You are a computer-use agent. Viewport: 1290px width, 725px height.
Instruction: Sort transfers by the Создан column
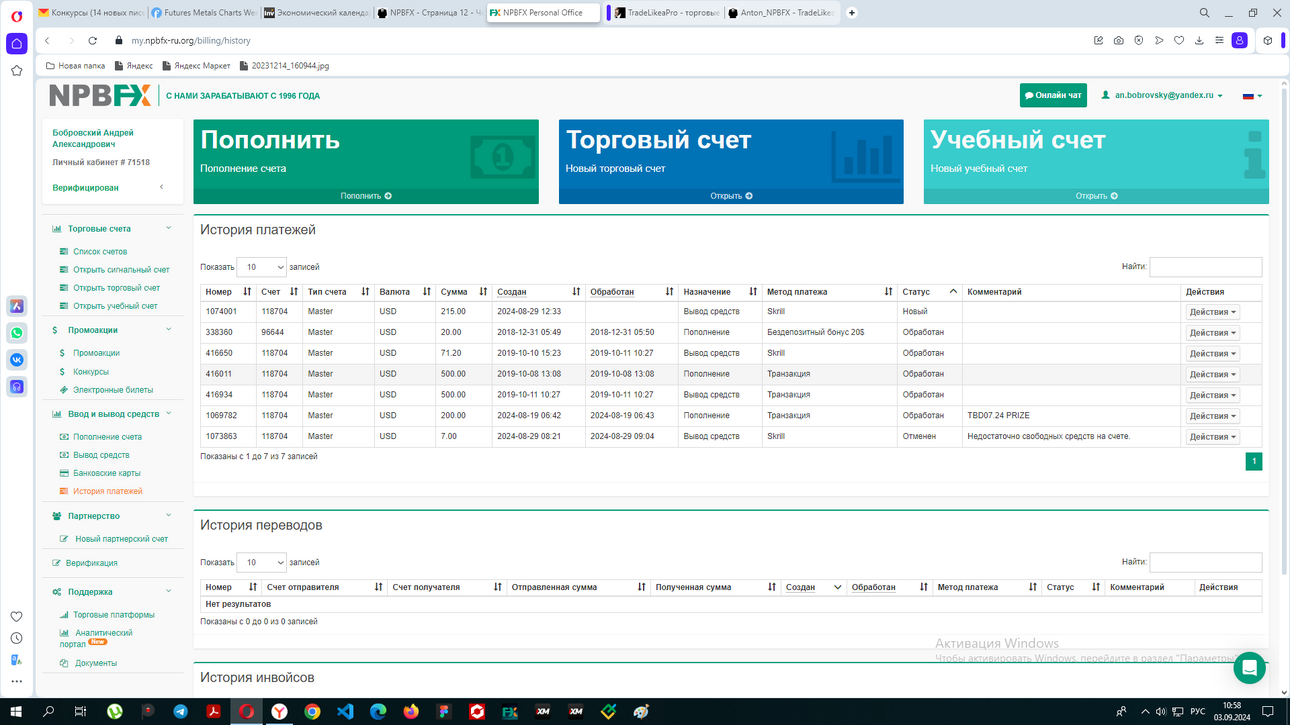click(x=813, y=587)
